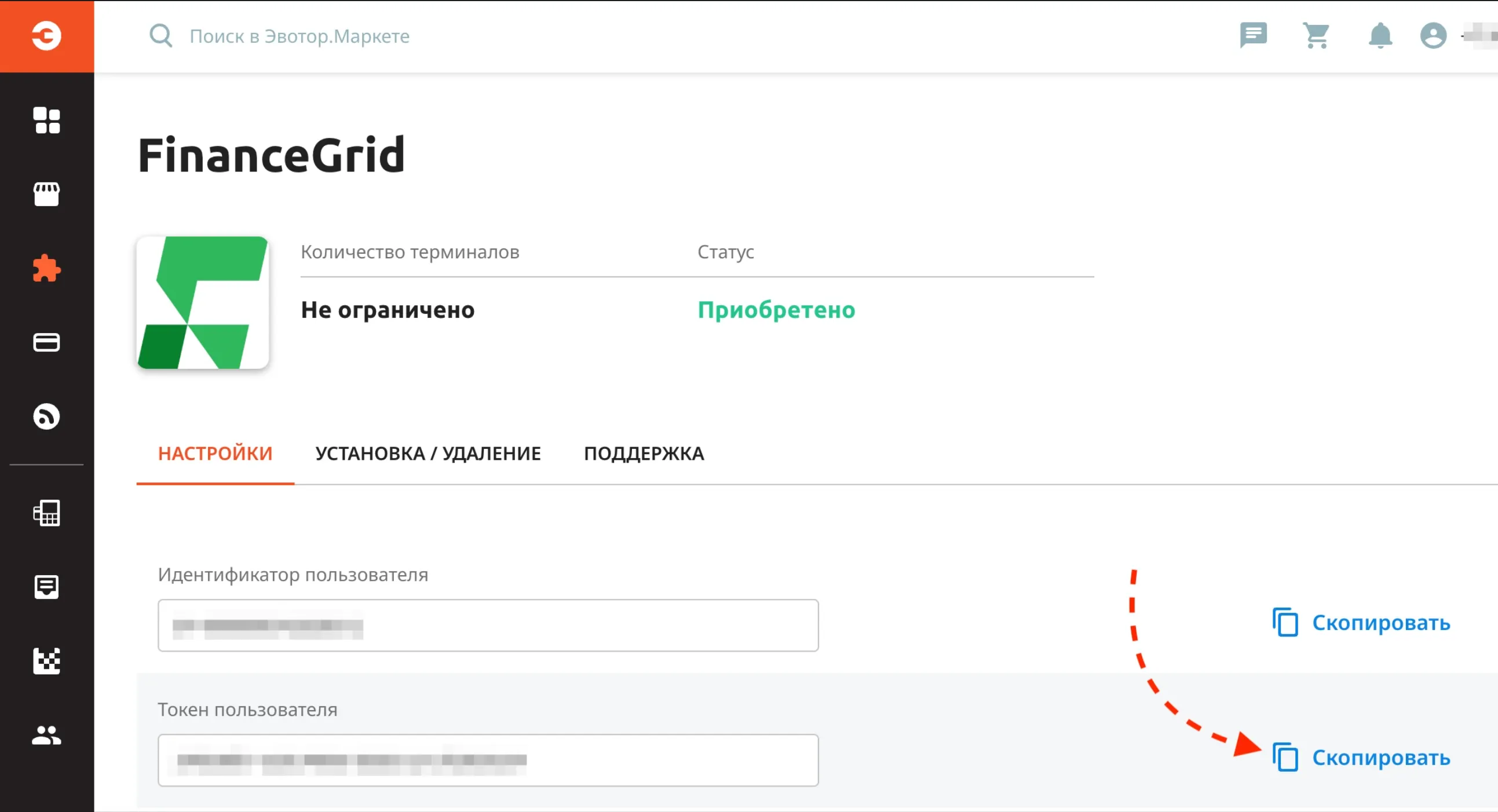The height and width of the screenshot is (812, 1498).
Task: Switch to the НАСТРОЙКИ tab
Action: pos(215,453)
